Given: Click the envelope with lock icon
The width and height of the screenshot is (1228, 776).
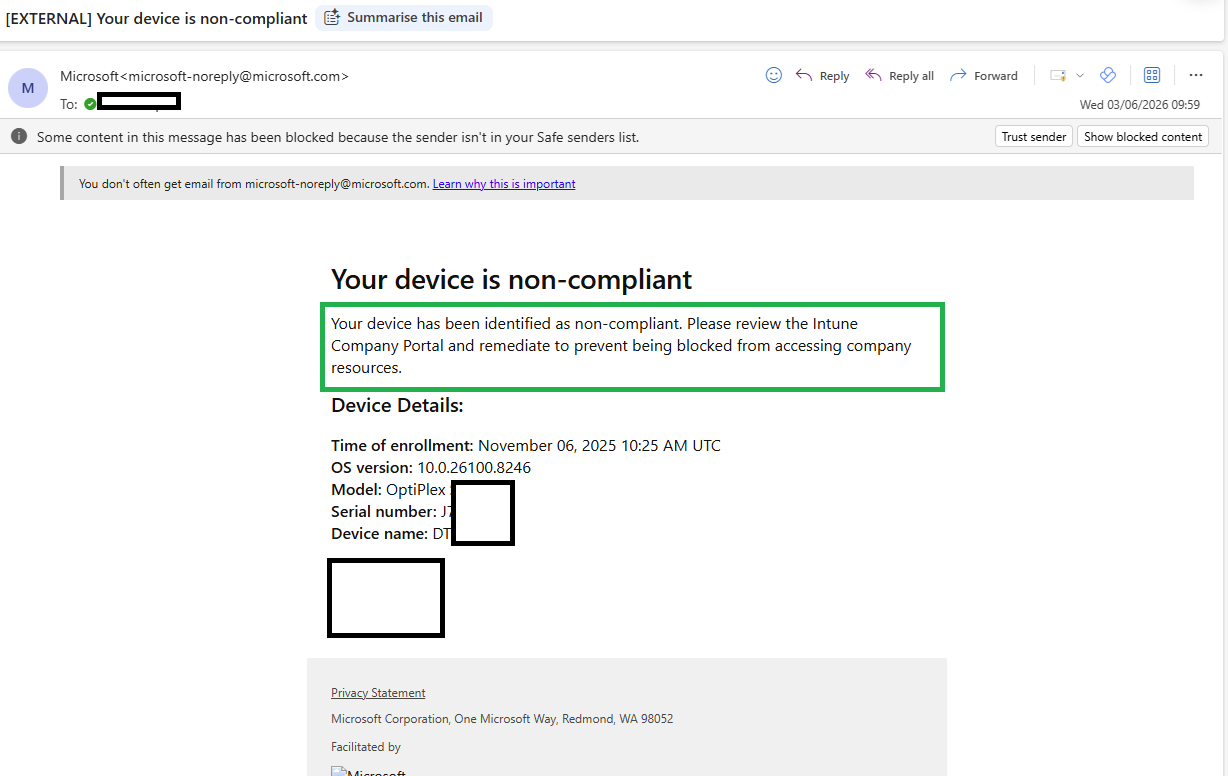Looking at the screenshot, I should (x=1058, y=76).
